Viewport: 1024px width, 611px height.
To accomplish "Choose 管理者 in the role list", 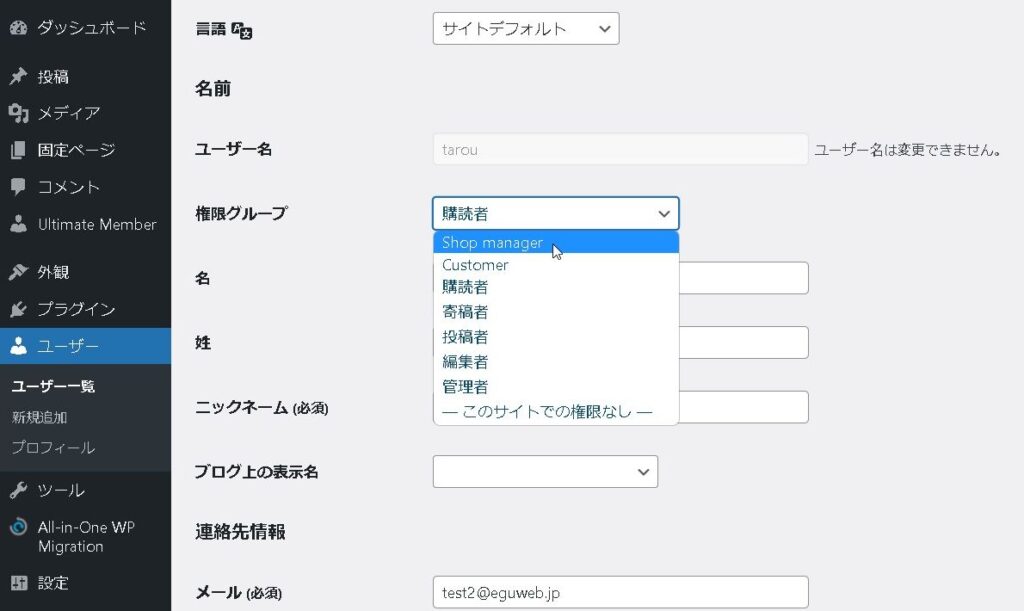I will pos(465,386).
